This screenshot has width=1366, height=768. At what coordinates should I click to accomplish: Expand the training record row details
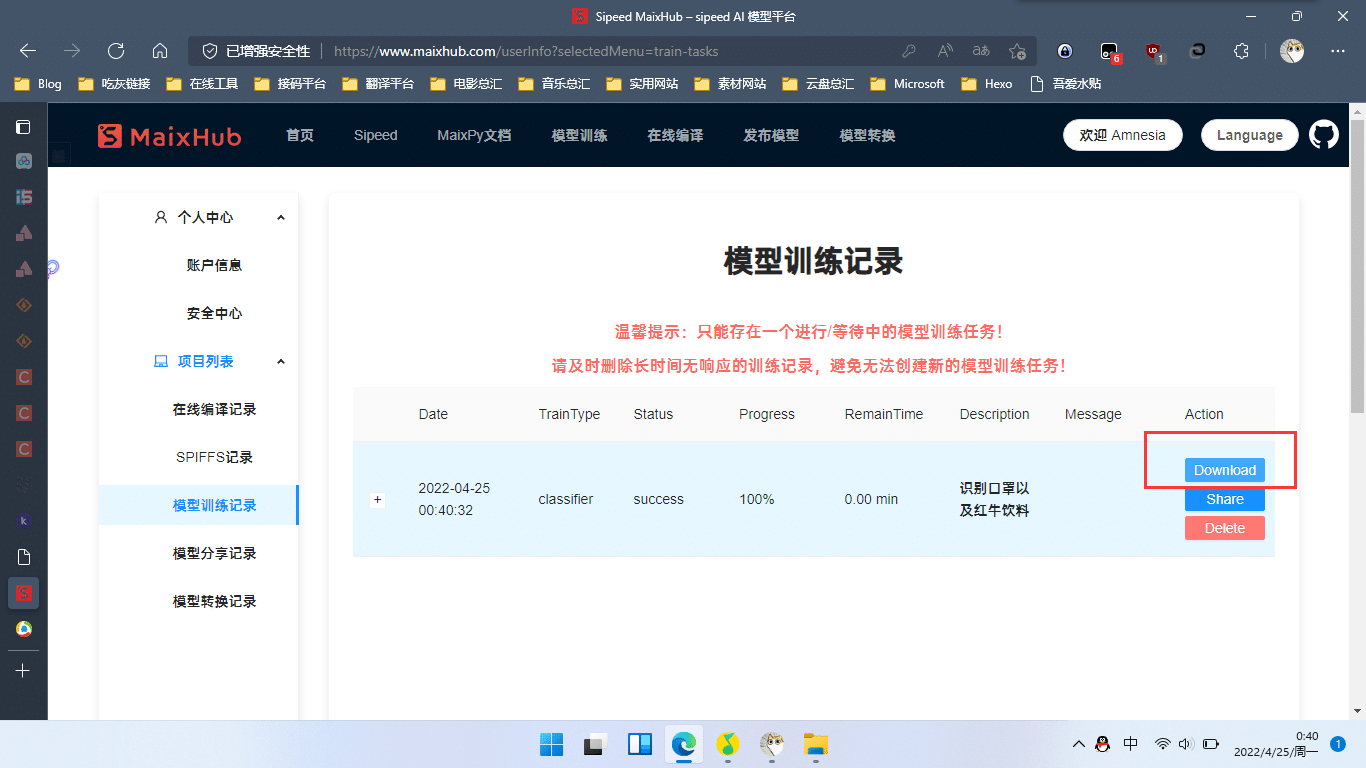tap(377, 499)
